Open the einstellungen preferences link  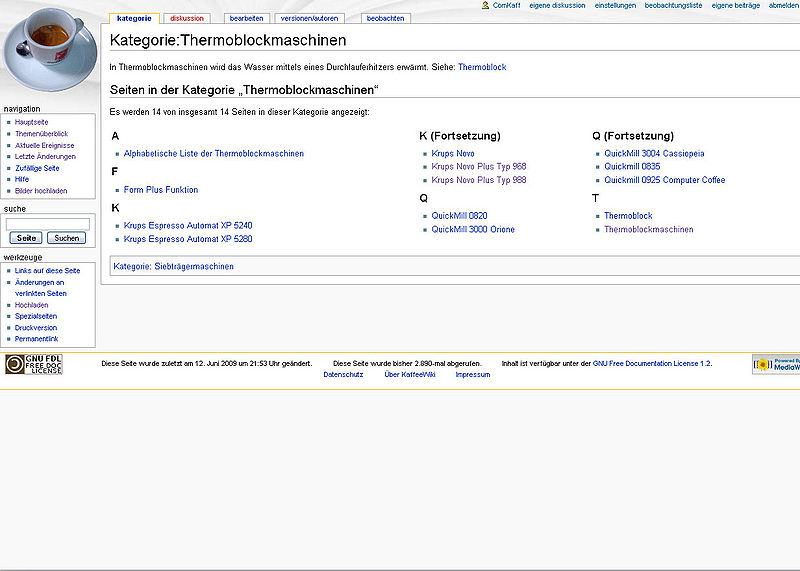[615, 5]
